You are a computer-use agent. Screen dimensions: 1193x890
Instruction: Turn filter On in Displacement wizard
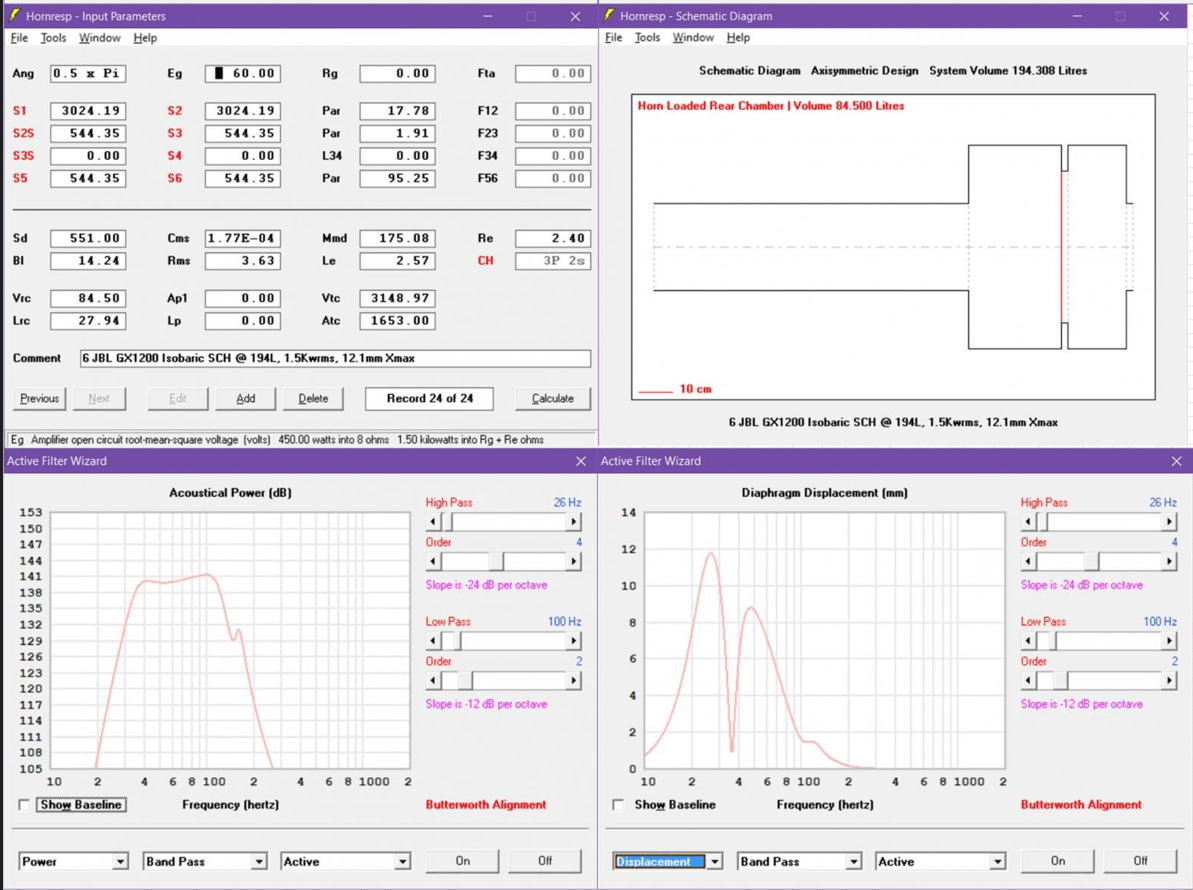(1058, 861)
